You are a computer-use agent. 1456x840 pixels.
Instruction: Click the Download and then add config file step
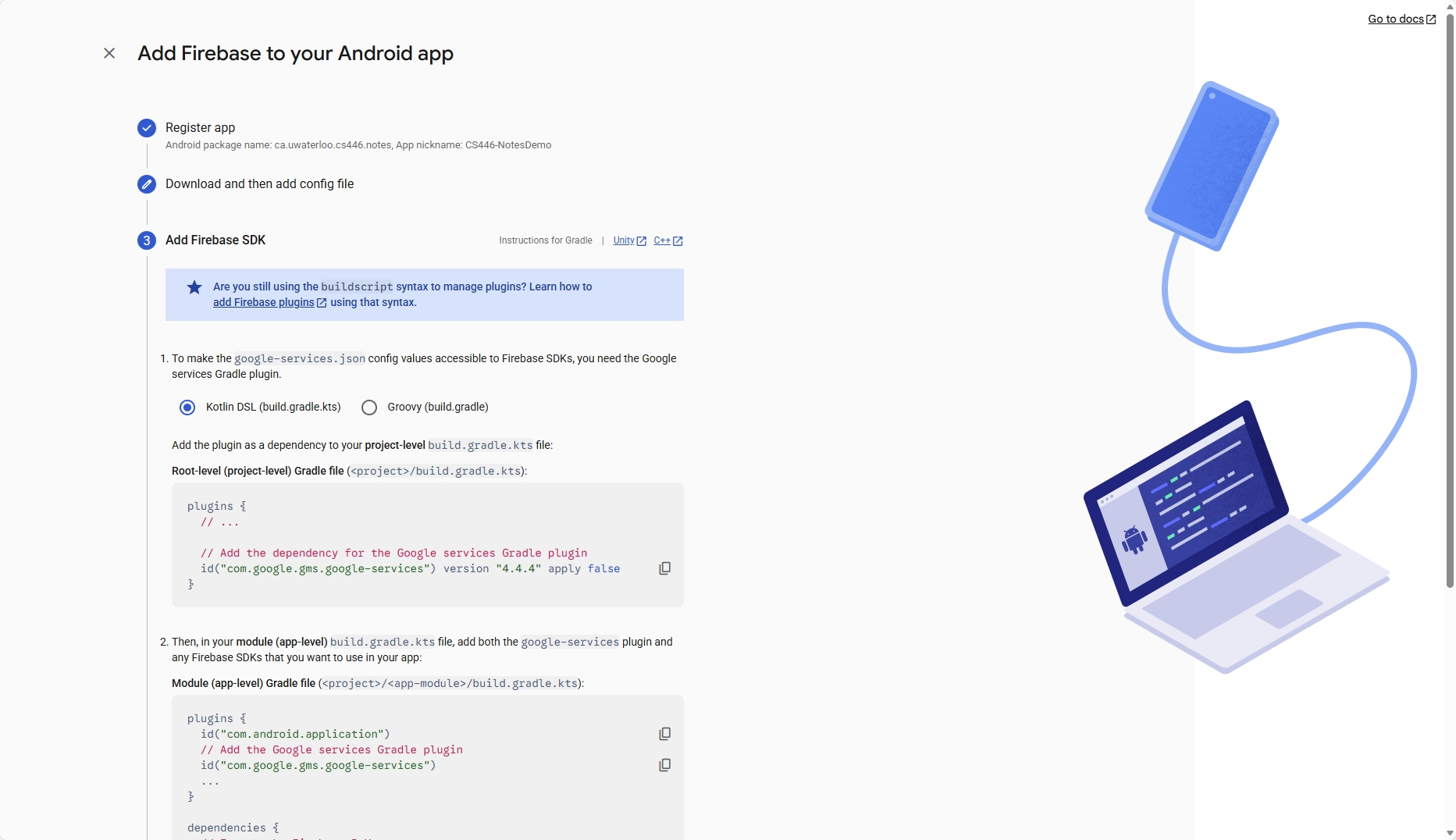click(259, 184)
